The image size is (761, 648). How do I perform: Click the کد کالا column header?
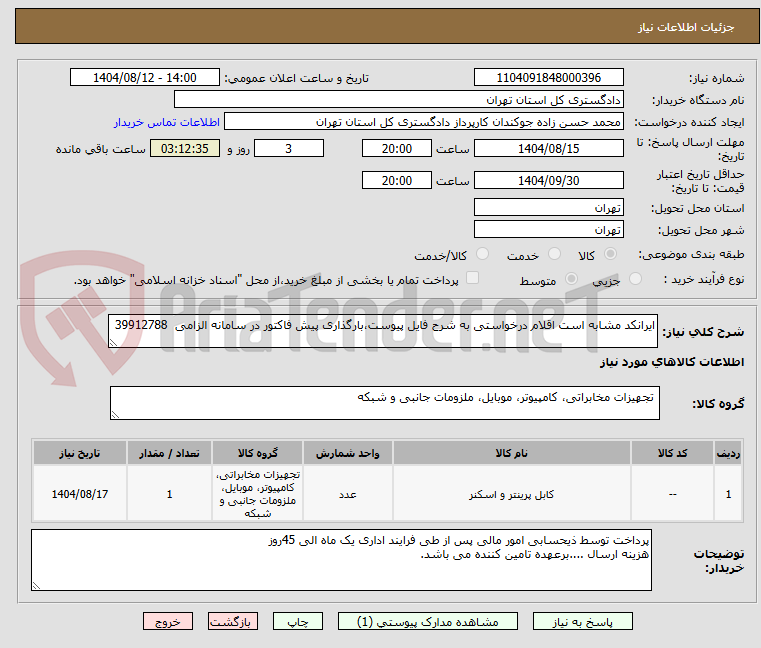click(672, 453)
